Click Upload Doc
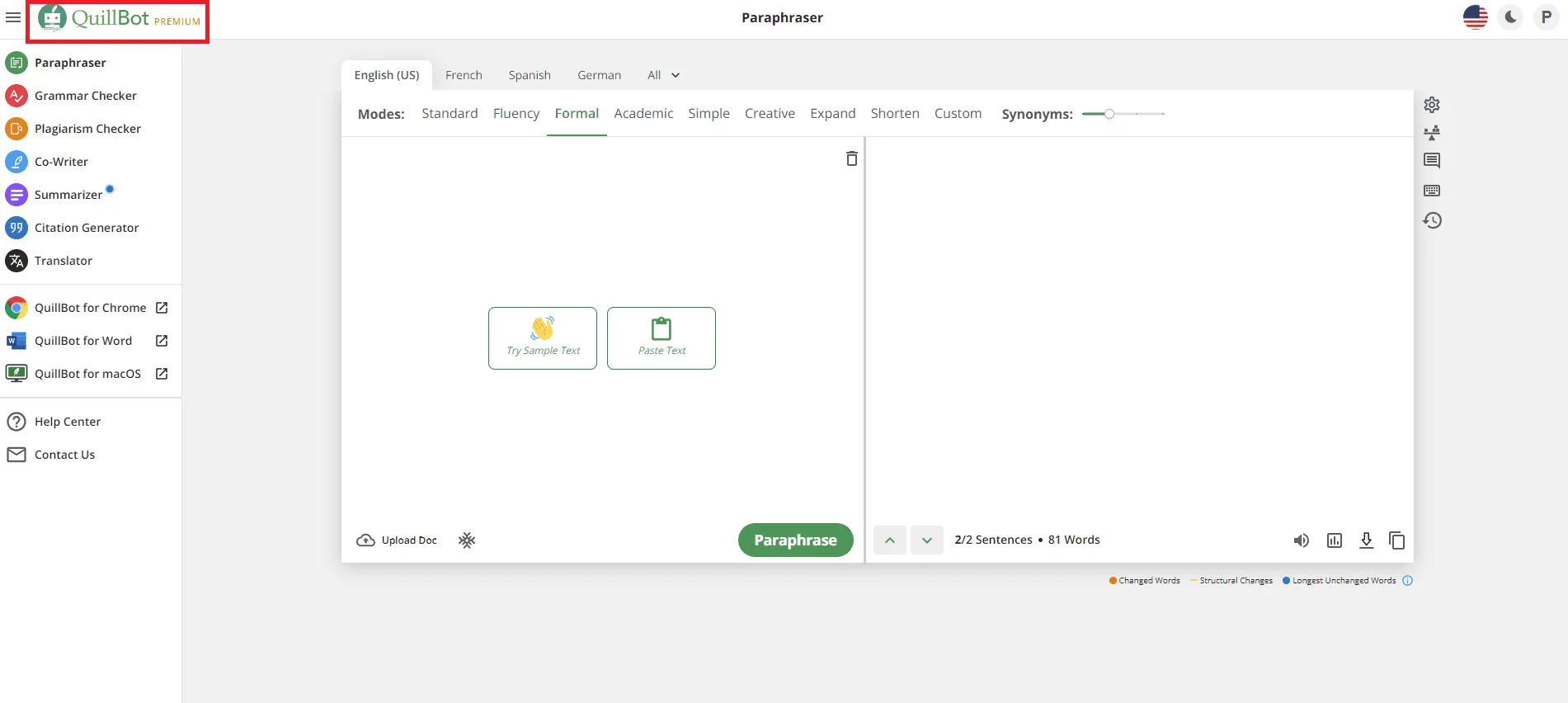This screenshot has width=1568, height=703. [x=397, y=540]
